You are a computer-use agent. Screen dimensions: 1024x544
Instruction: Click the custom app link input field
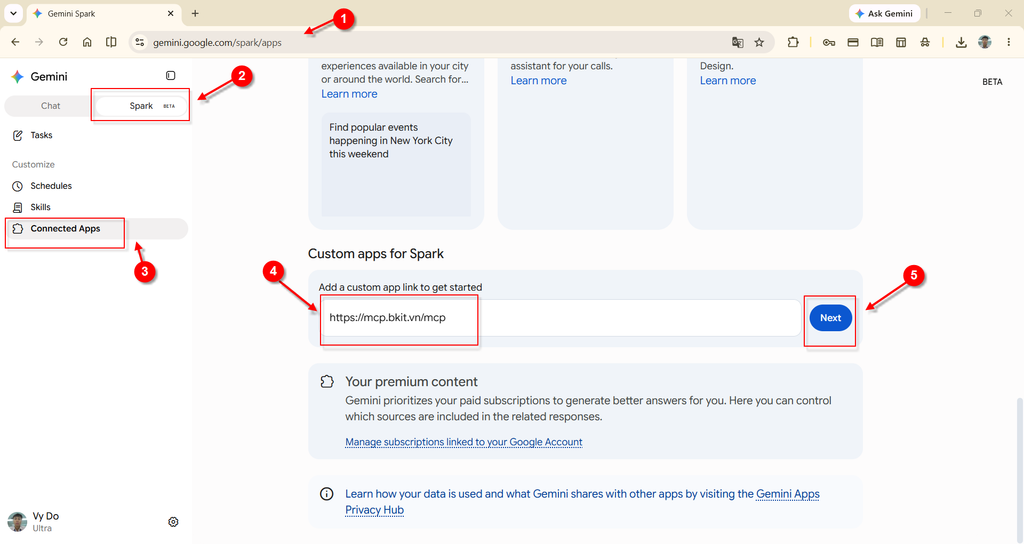coord(562,318)
